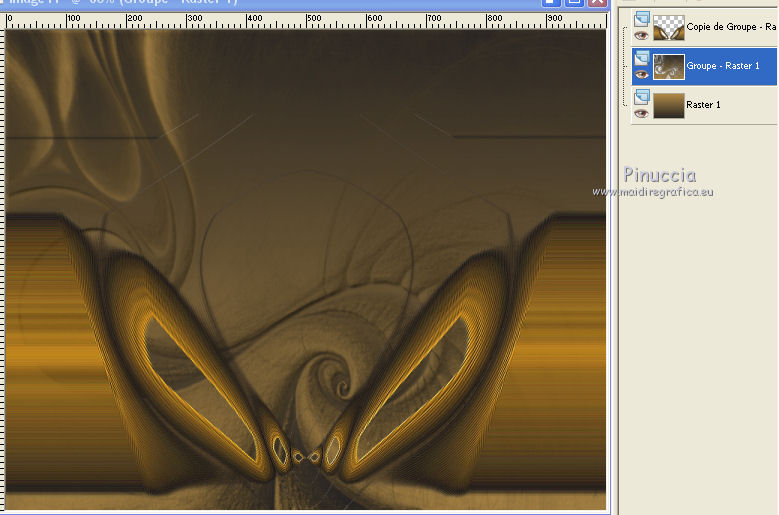This screenshot has height=515, width=779.
Task: Select the Copie de Groupe layer thumbnail
Action: point(669,27)
